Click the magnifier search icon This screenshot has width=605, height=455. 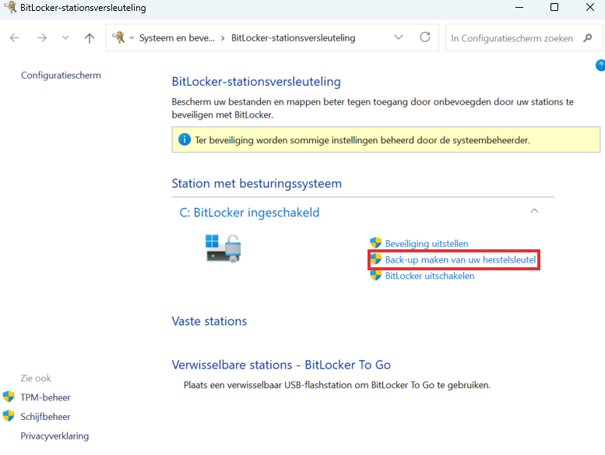(588, 38)
